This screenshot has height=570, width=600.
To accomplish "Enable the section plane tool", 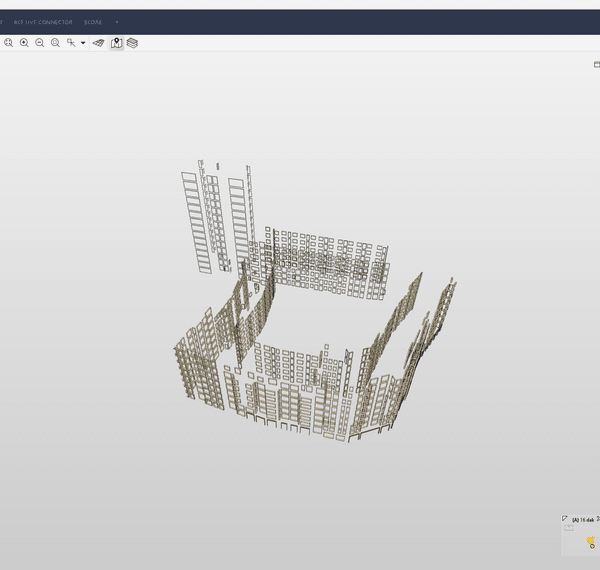I will [x=99, y=43].
